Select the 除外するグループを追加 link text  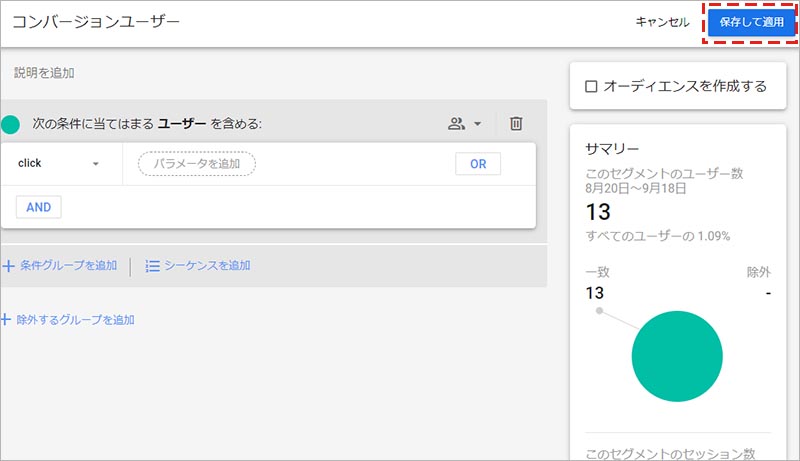pos(75,320)
